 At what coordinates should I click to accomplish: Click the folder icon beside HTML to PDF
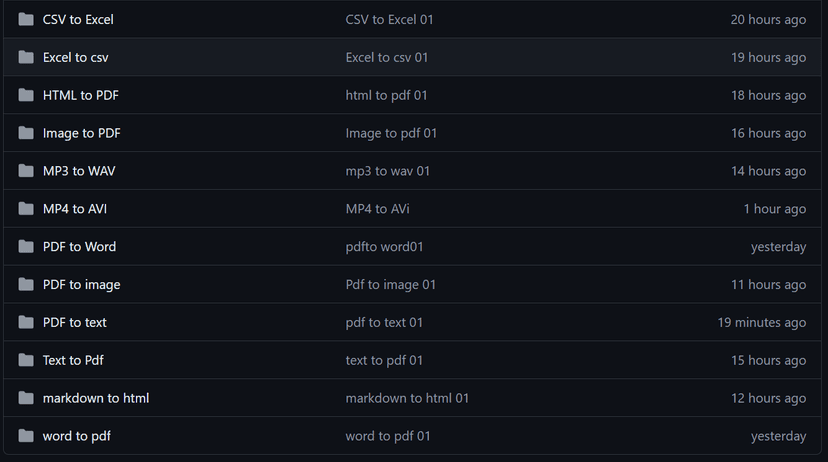pyautogui.click(x=26, y=96)
